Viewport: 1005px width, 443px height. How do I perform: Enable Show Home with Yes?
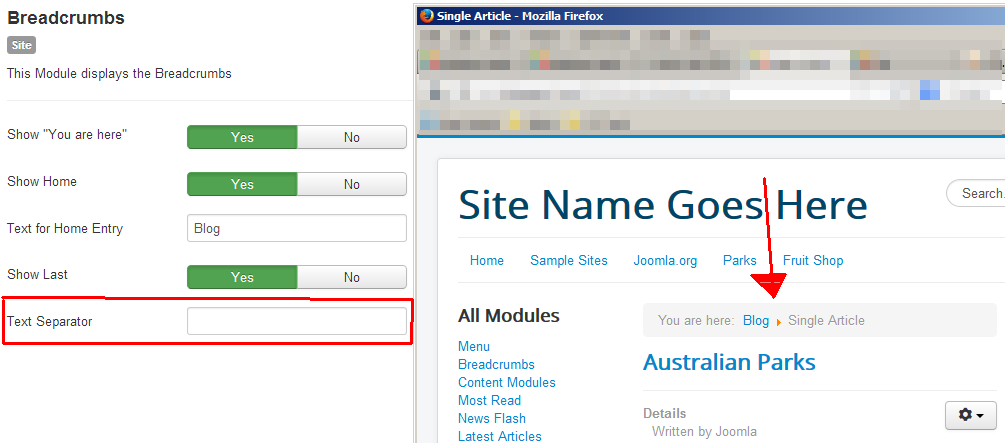coord(242,184)
